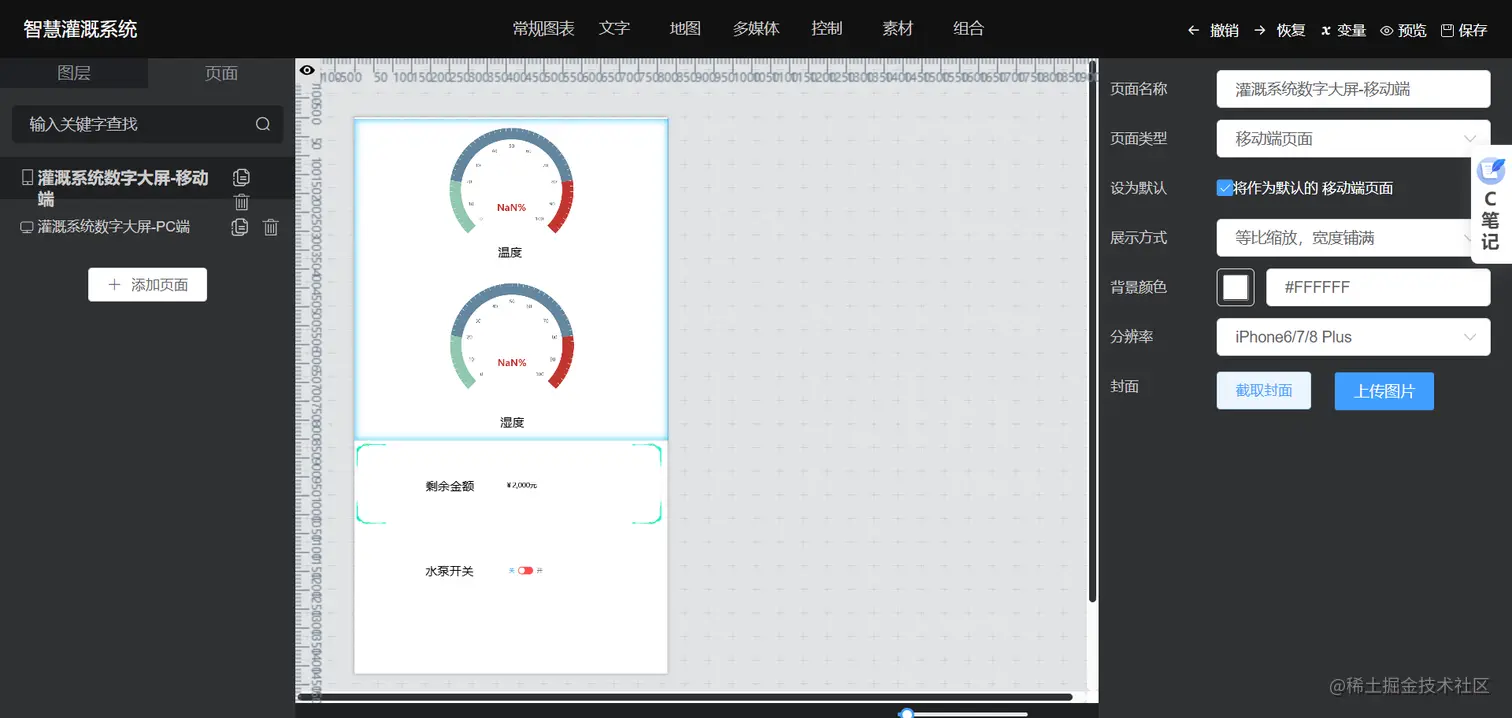Select the 剩余金额 label on canvas
The width and height of the screenshot is (1512, 718).
[x=449, y=486]
